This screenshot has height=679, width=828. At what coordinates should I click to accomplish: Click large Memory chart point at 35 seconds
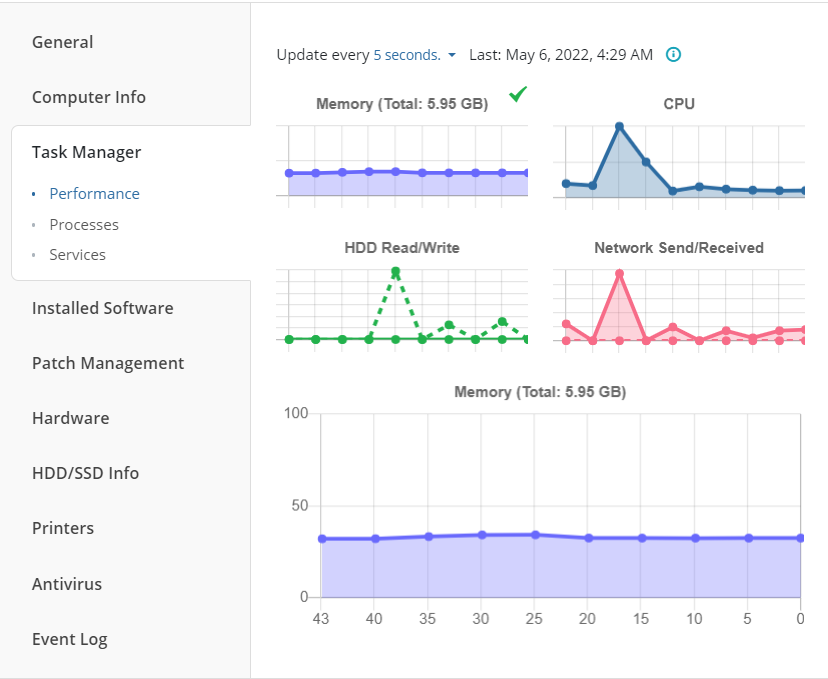[428, 536]
